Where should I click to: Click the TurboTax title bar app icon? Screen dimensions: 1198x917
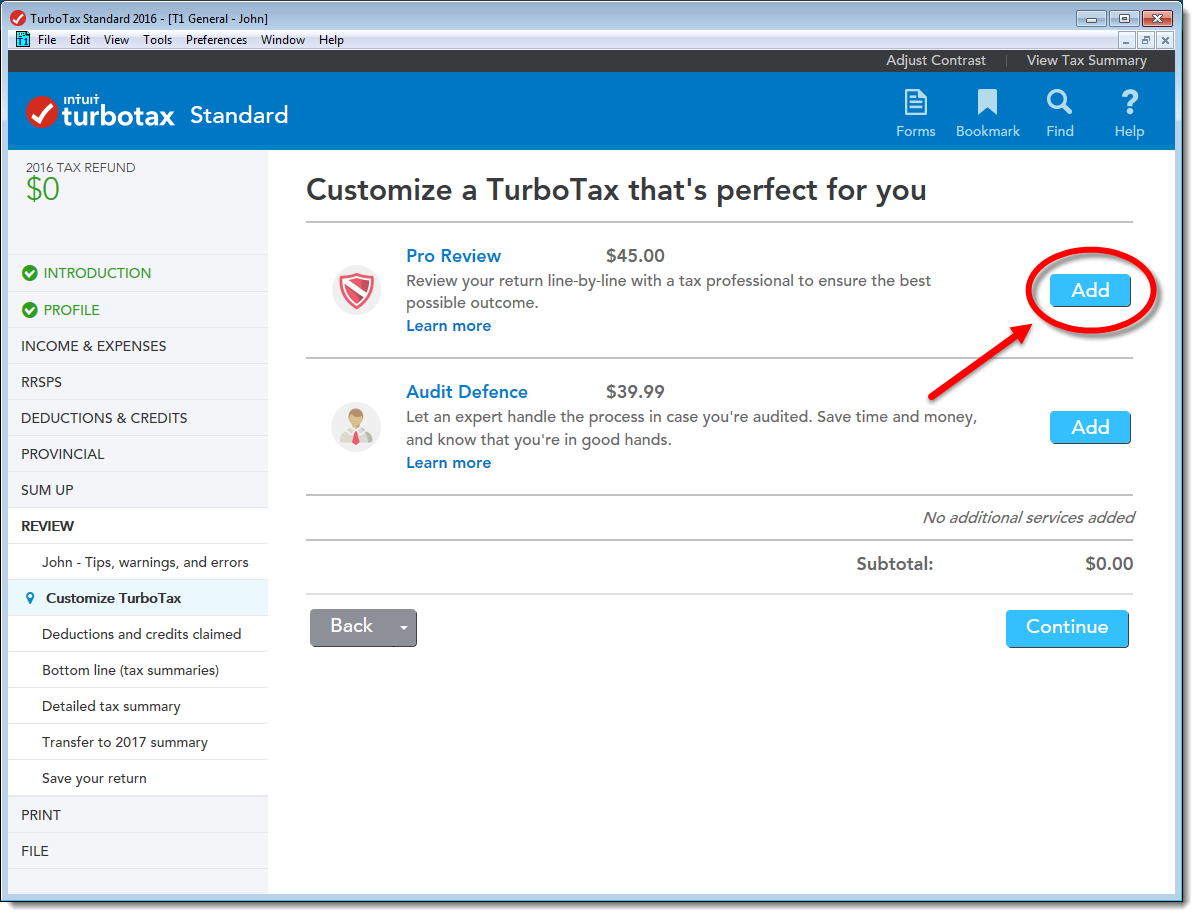(x=18, y=18)
